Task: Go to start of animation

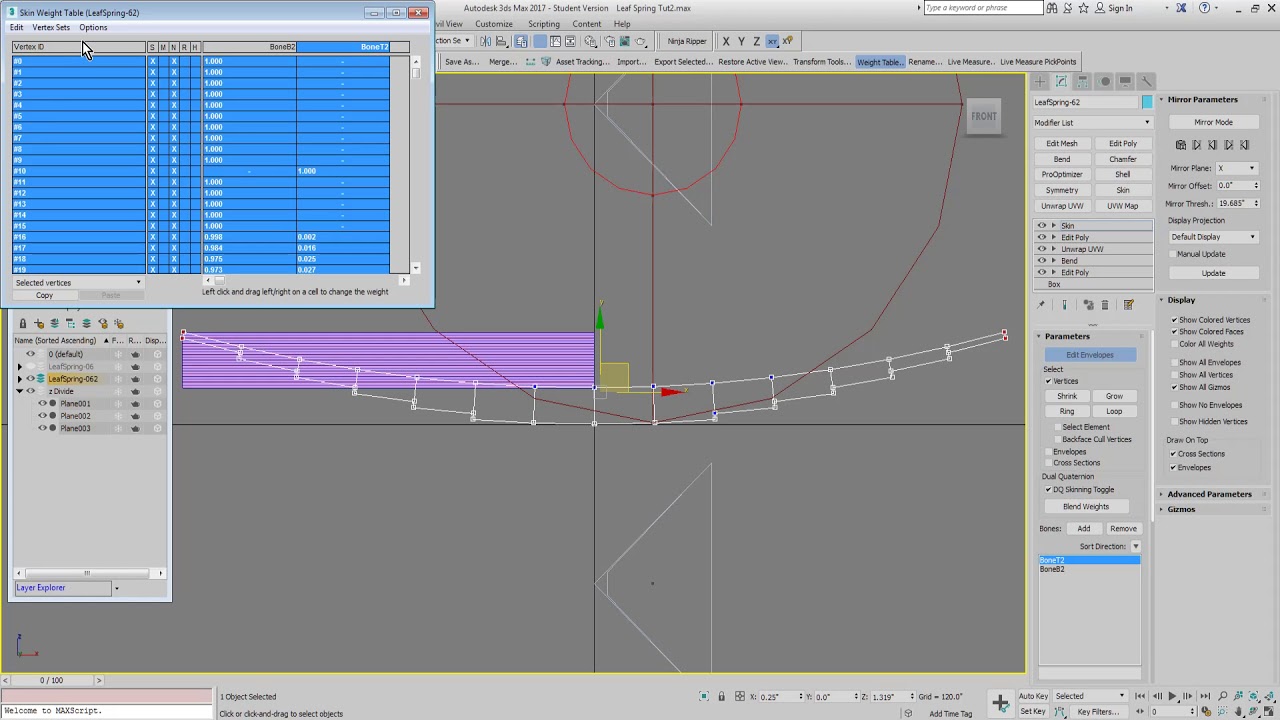Action: [x=1141, y=696]
